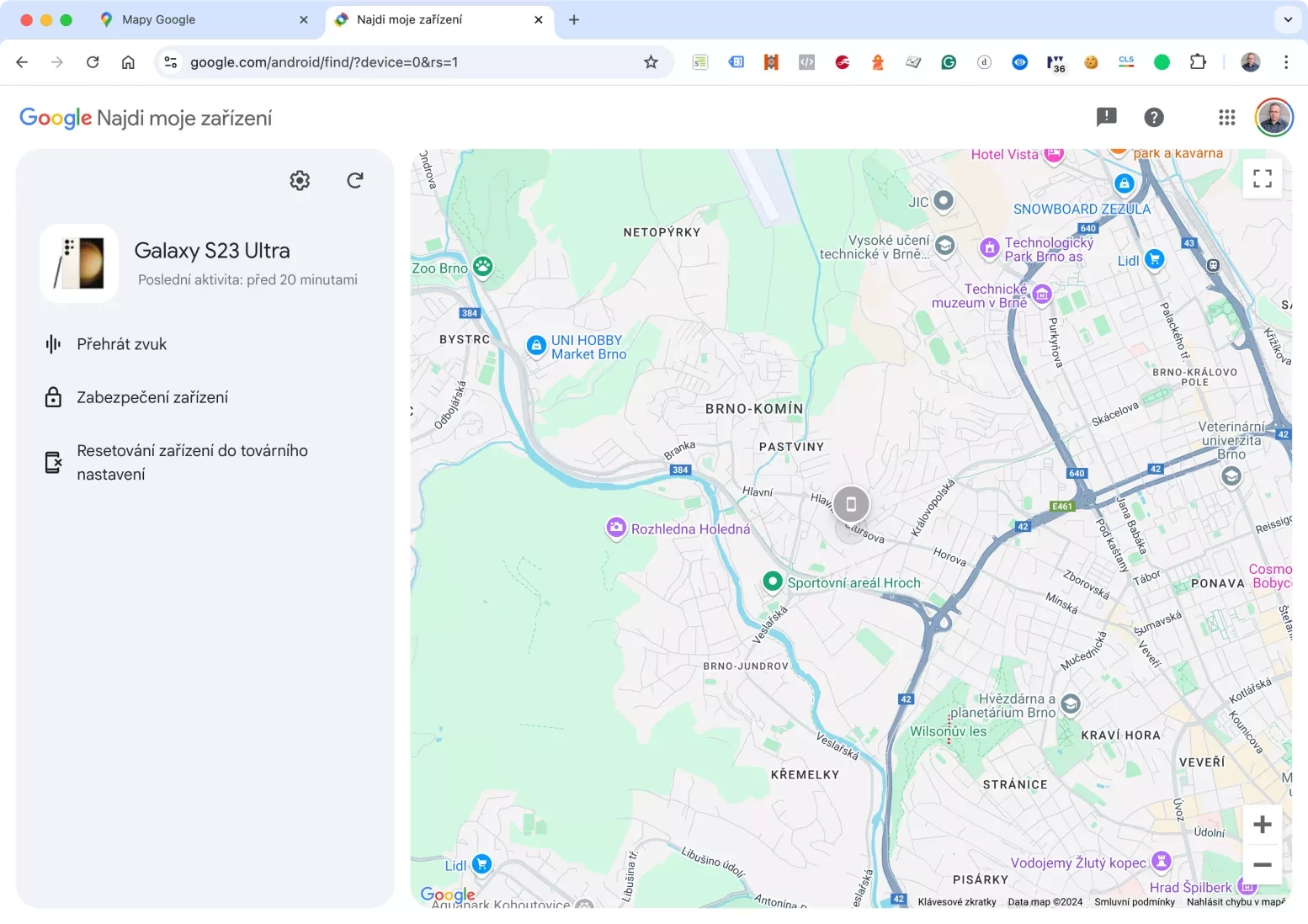This screenshot has height=924, width=1308.
Task: Go to browser home page
Action: point(128,62)
